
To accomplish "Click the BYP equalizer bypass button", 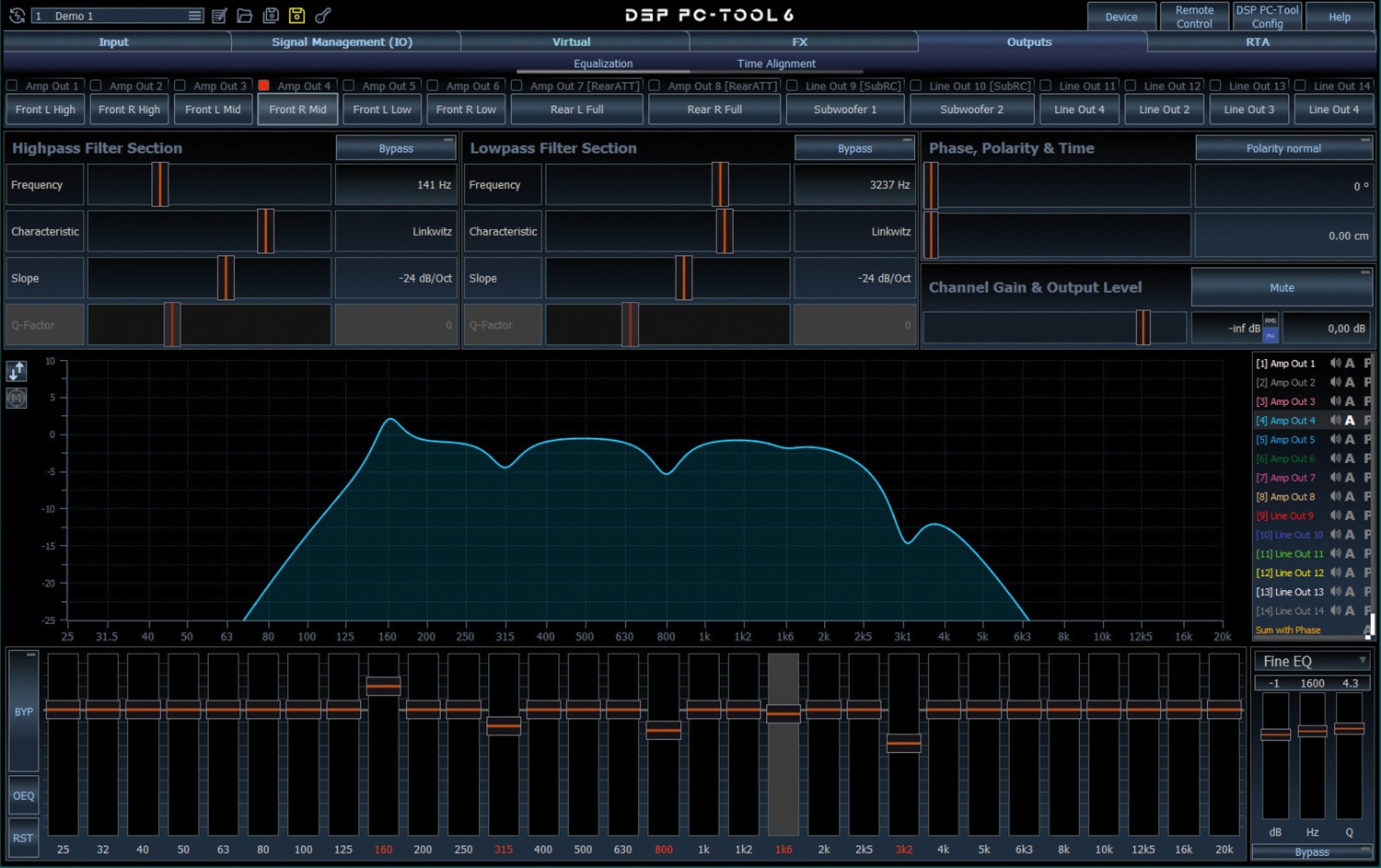I will 23,712.
